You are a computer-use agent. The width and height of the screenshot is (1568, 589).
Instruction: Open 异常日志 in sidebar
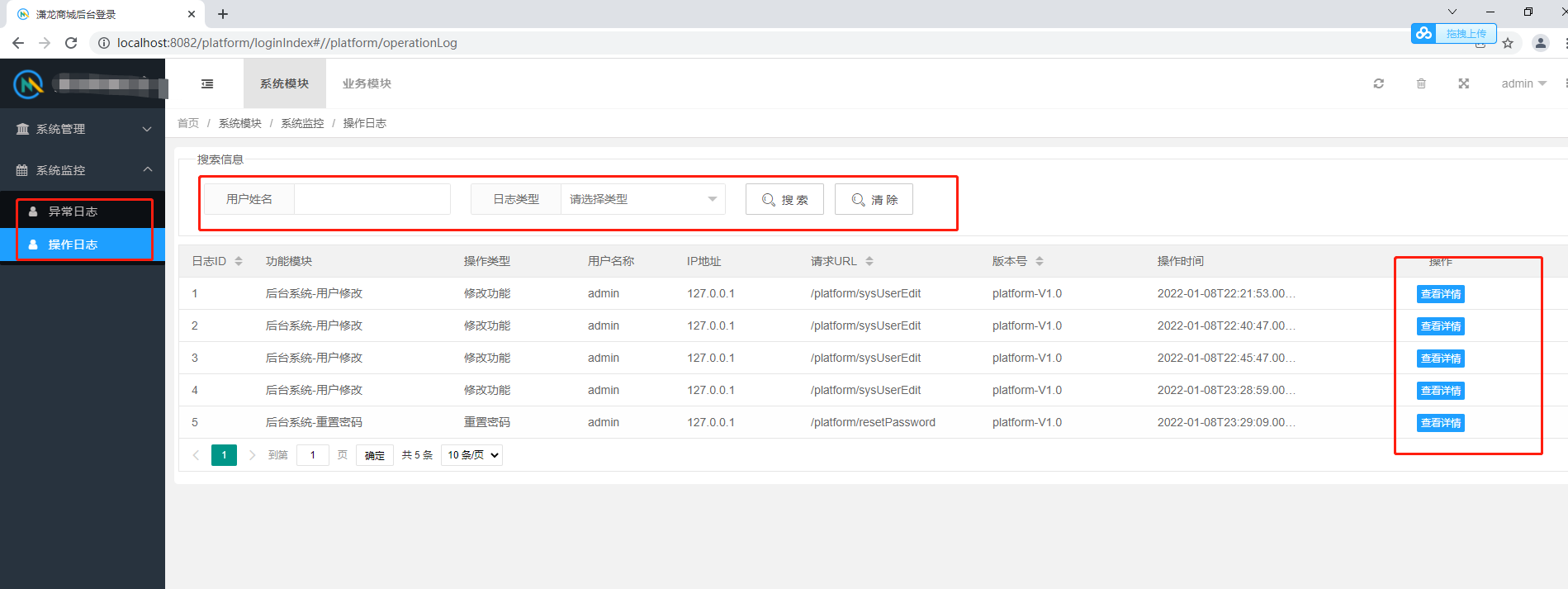click(83, 211)
